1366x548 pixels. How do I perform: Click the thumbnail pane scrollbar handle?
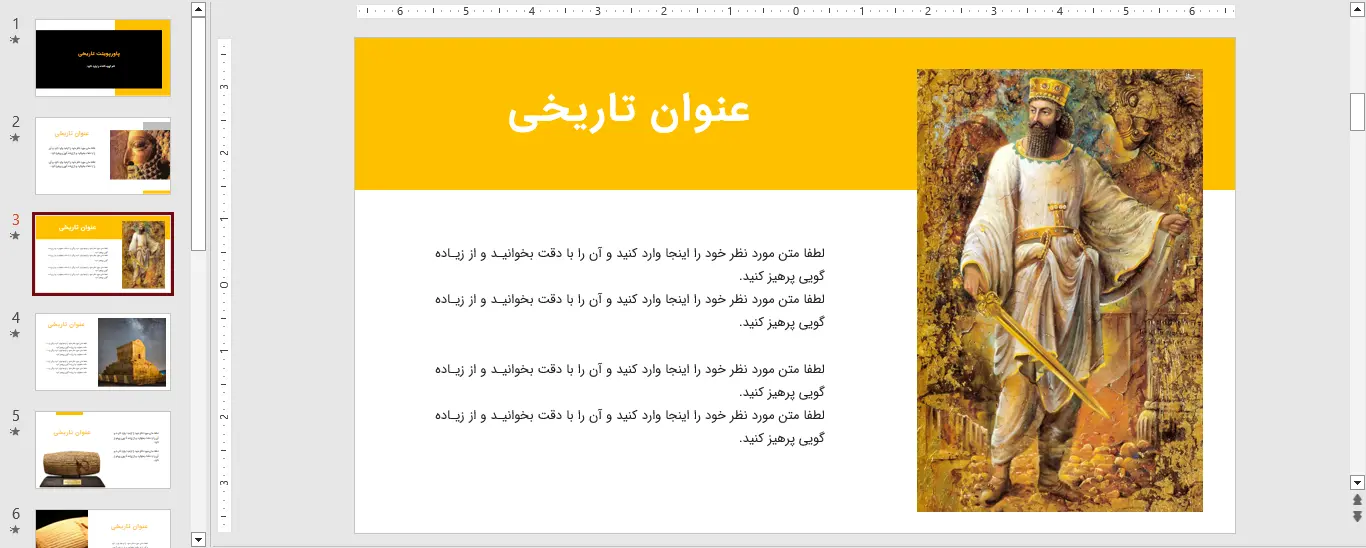pos(198,134)
